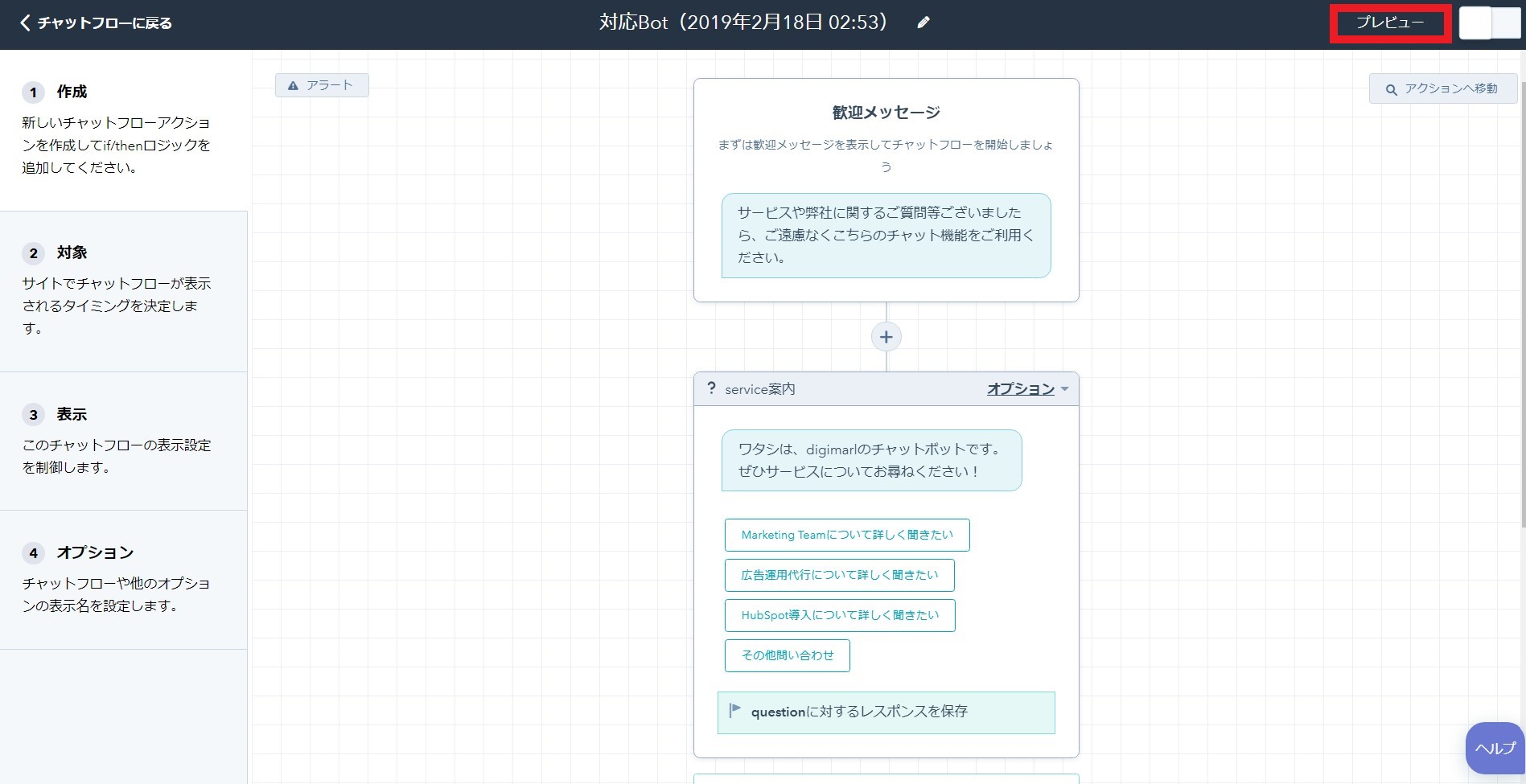Image resolution: width=1526 pixels, height=784 pixels.
Task: Open the アラート warning button
Action: (322, 85)
